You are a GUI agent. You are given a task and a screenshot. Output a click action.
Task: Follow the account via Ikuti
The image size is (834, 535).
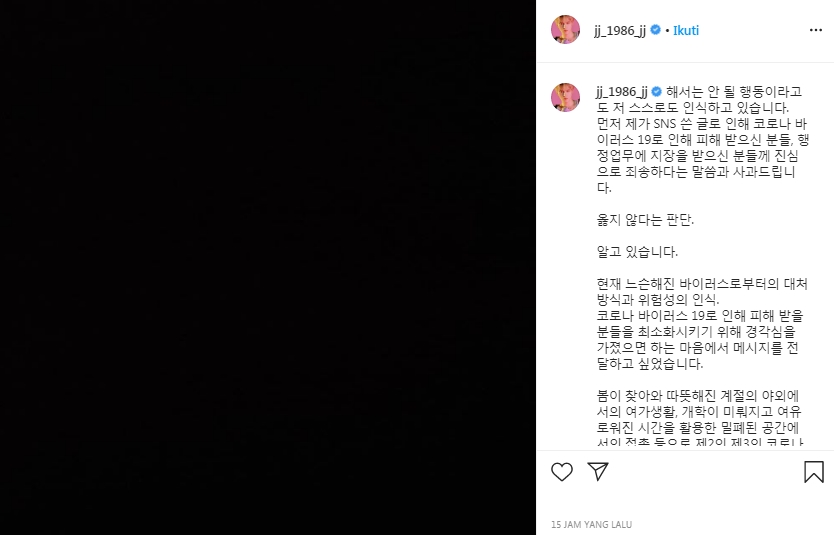[x=686, y=30]
